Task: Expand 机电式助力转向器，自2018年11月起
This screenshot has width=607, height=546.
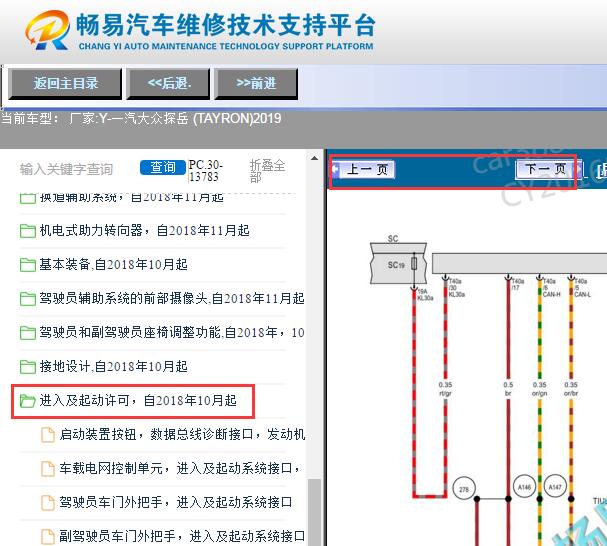Action: 144,231
